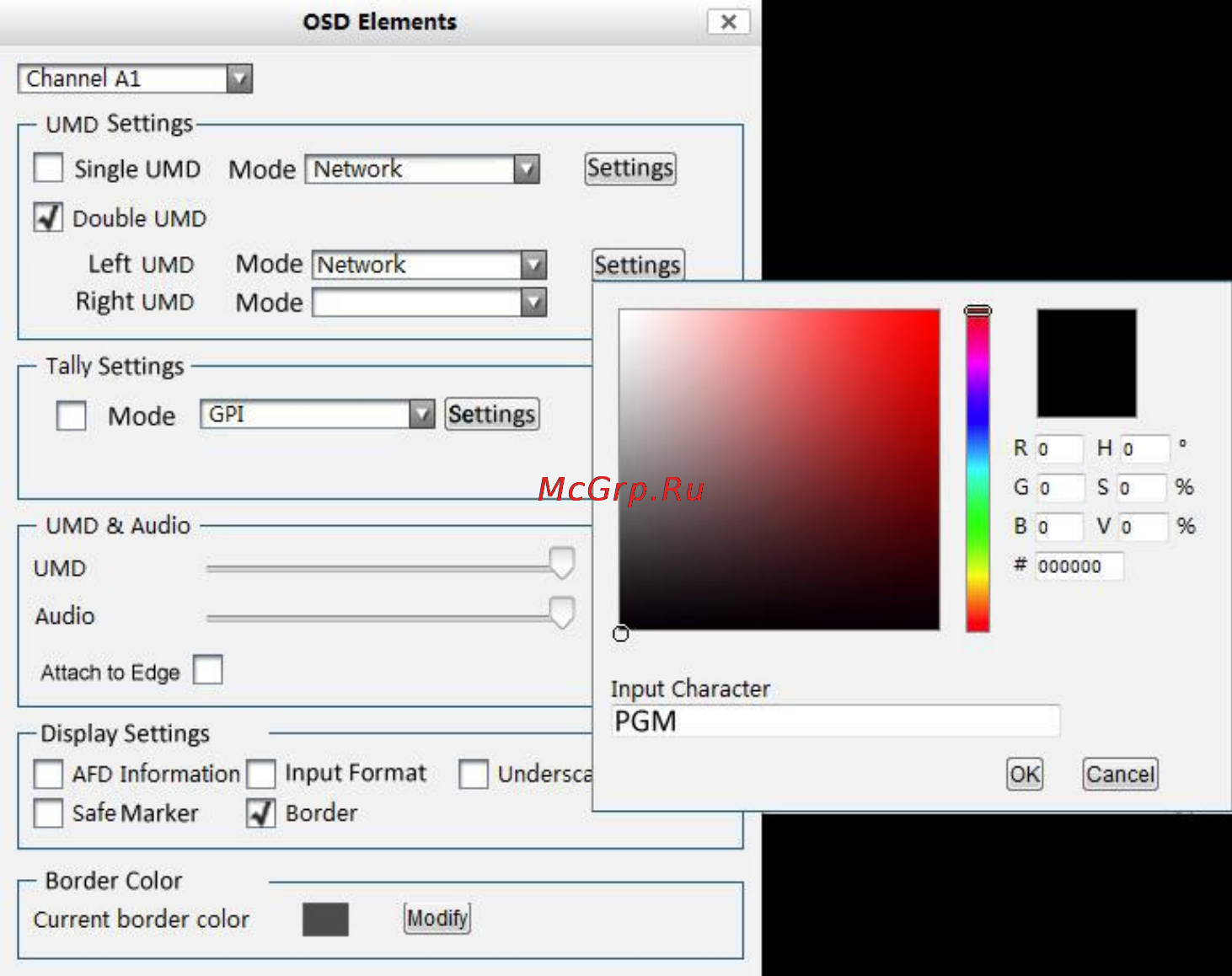This screenshot has height=976, width=1232.
Task: Click Settings button for Single UMD
Action: (x=630, y=168)
